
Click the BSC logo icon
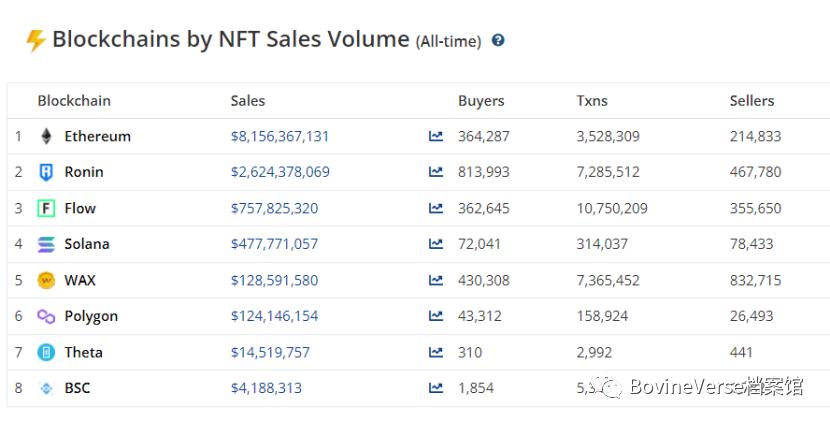[x=46, y=388]
